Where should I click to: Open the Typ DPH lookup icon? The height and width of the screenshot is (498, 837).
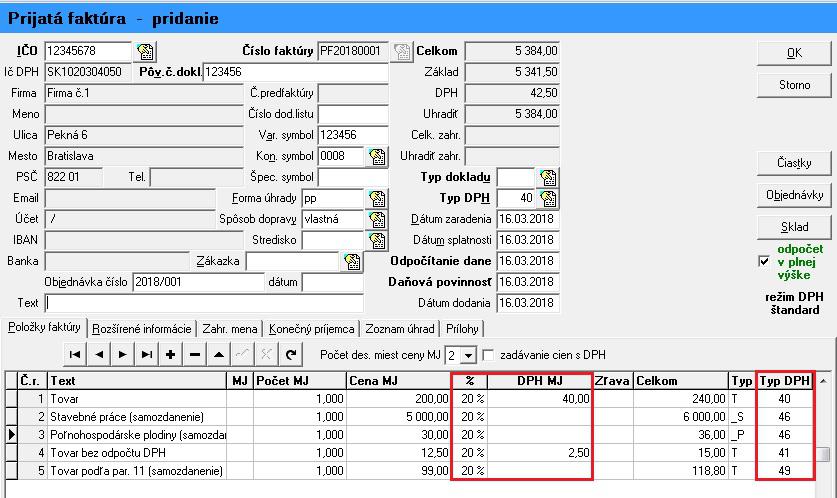tap(547, 198)
